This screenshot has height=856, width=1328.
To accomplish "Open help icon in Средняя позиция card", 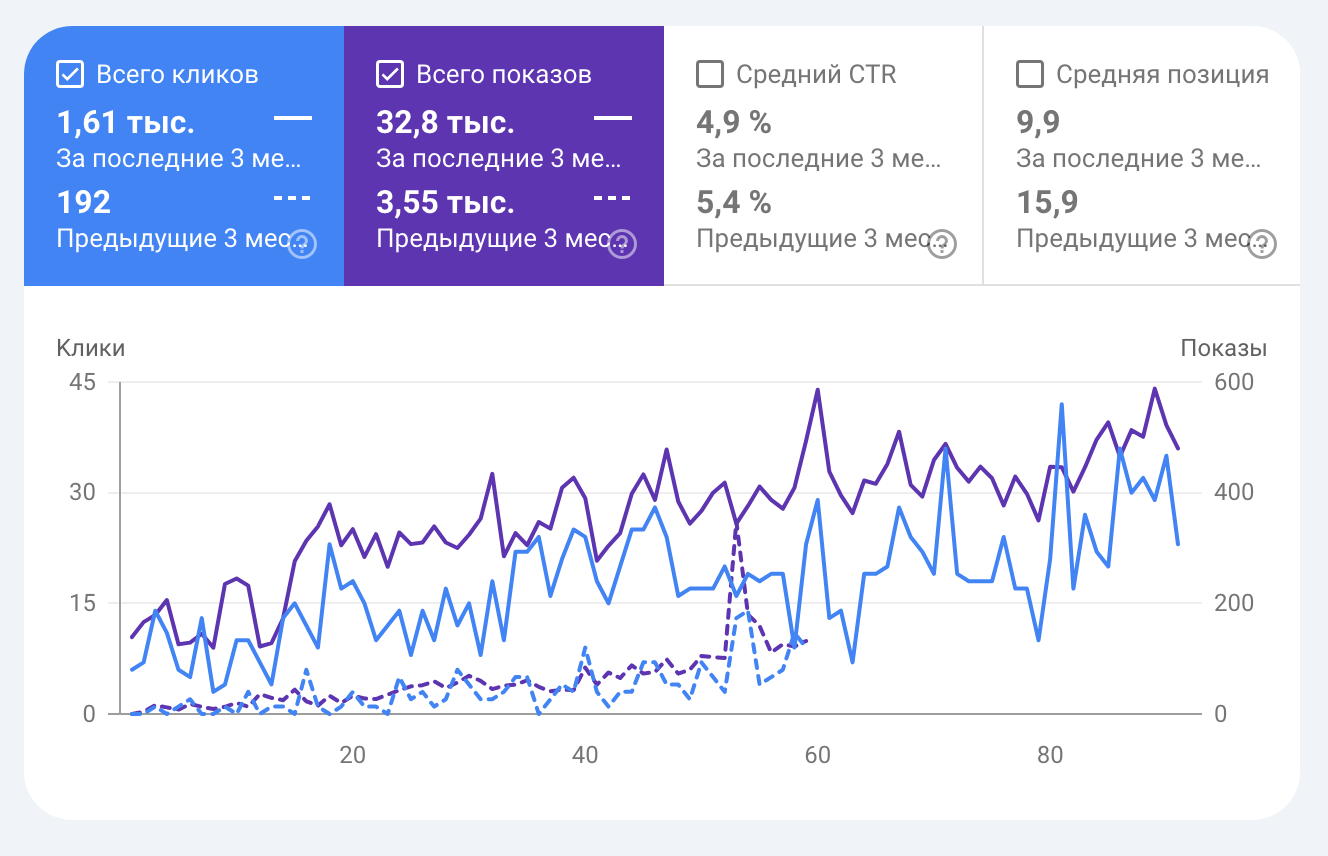I will [x=1262, y=244].
